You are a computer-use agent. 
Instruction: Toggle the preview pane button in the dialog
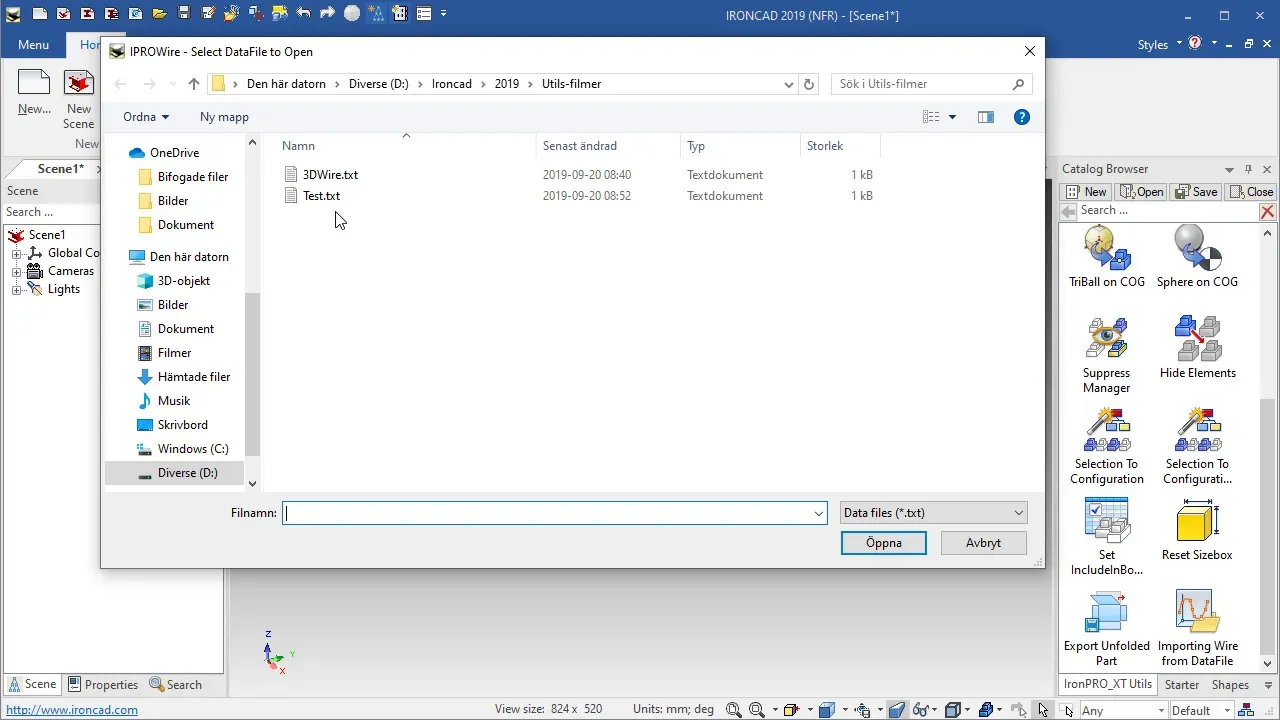(986, 117)
